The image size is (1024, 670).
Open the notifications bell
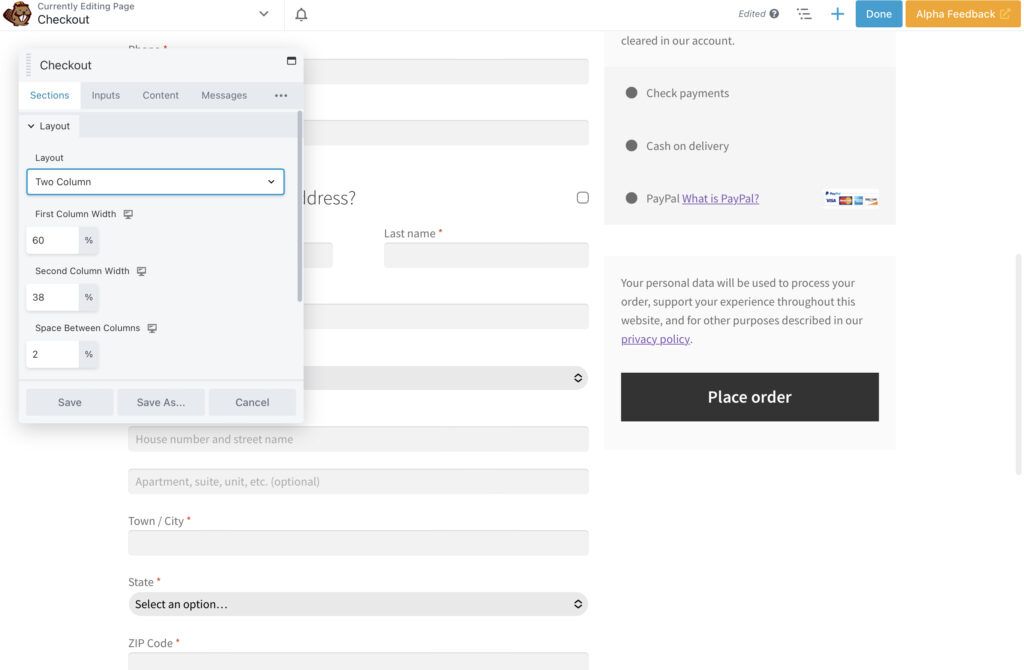(301, 14)
